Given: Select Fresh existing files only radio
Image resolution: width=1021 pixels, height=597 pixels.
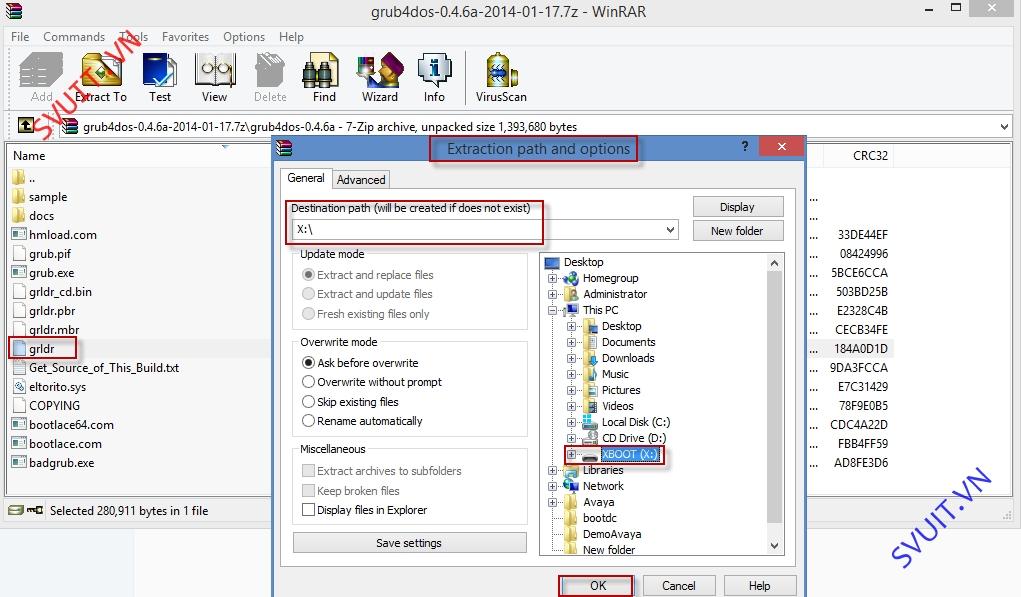Looking at the screenshot, I should [x=309, y=313].
